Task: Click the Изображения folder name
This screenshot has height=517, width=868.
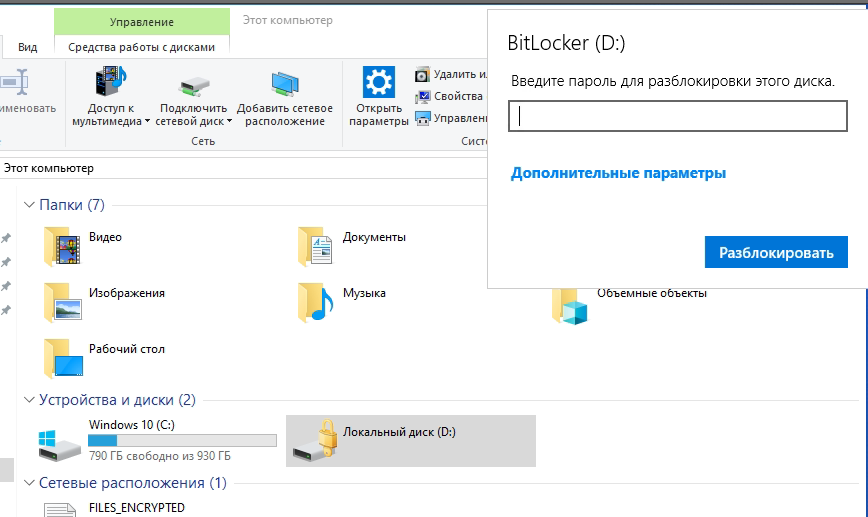Action: (x=127, y=293)
